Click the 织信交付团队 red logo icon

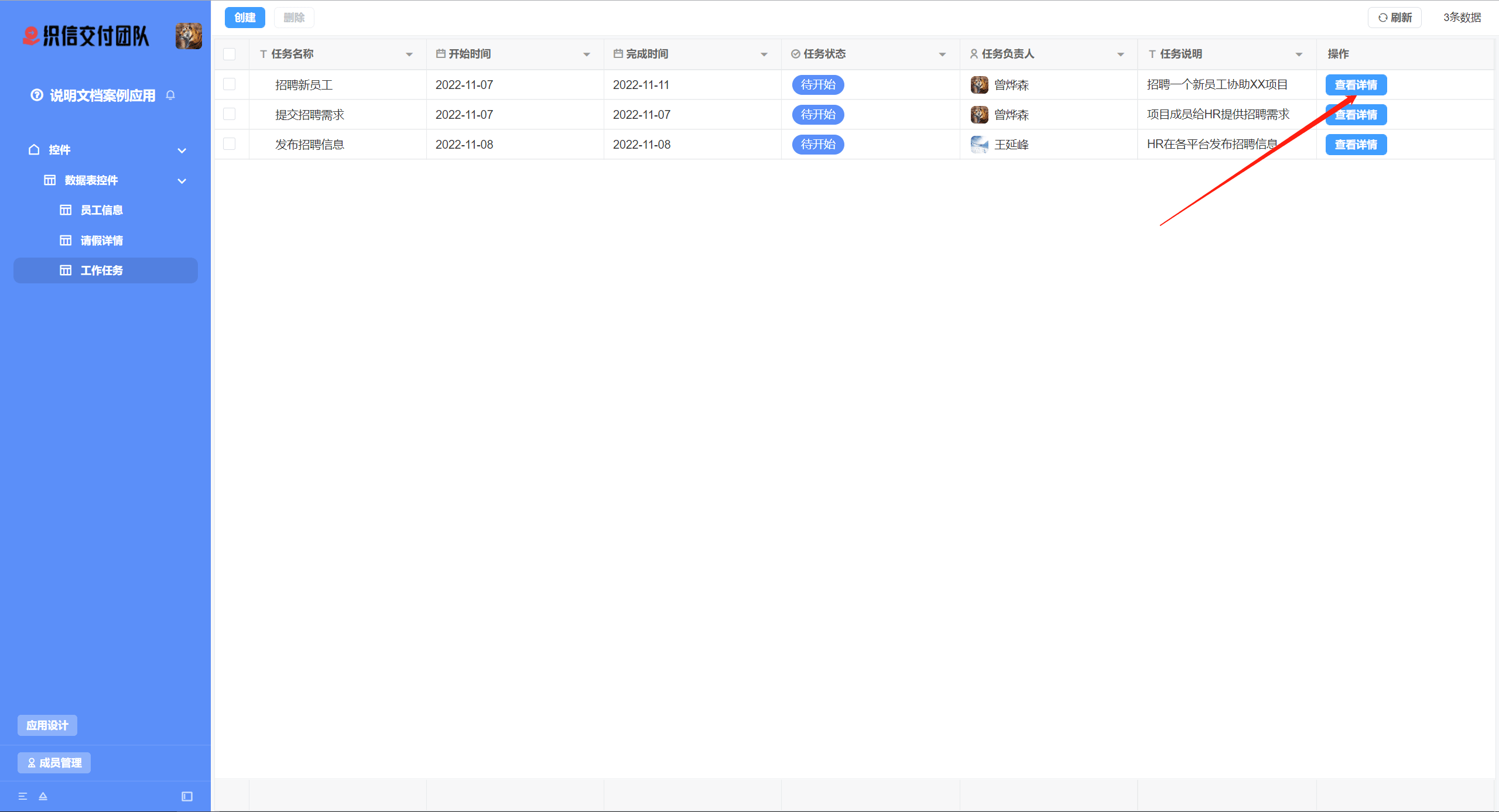click(x=30, y=36)
